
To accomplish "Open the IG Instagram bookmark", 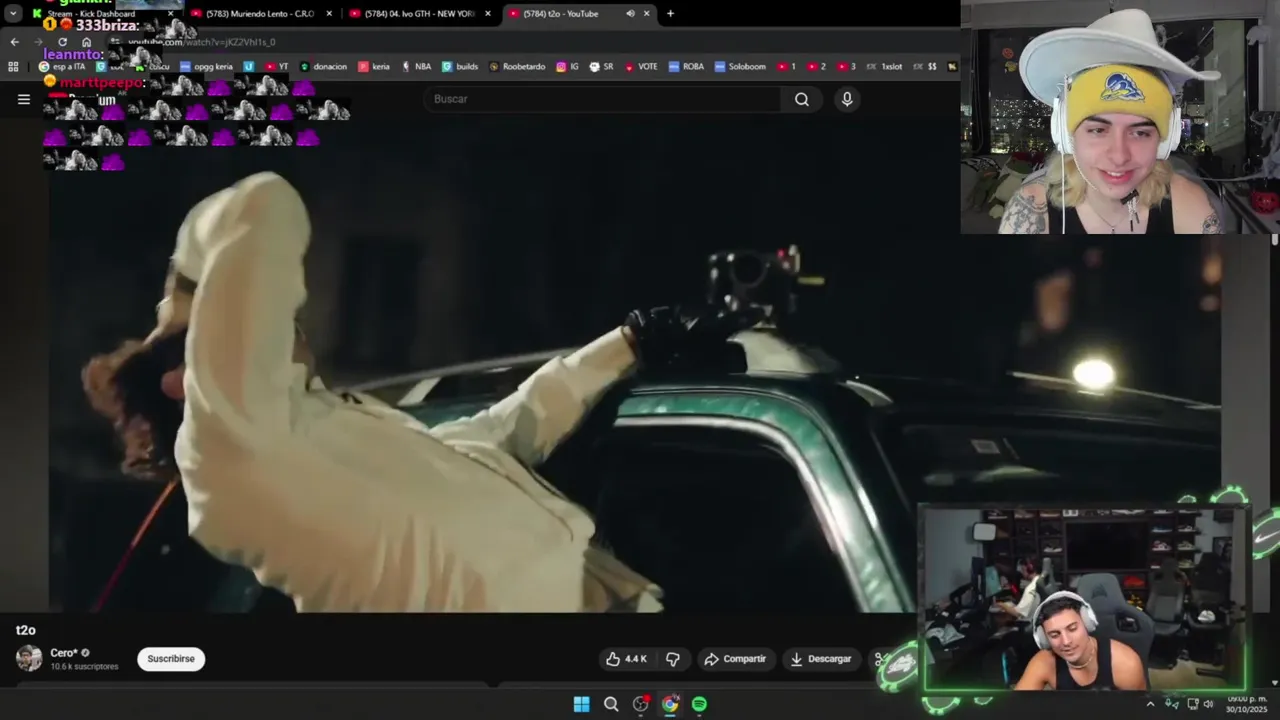I will pyautogui.click(x=568, y=67).
